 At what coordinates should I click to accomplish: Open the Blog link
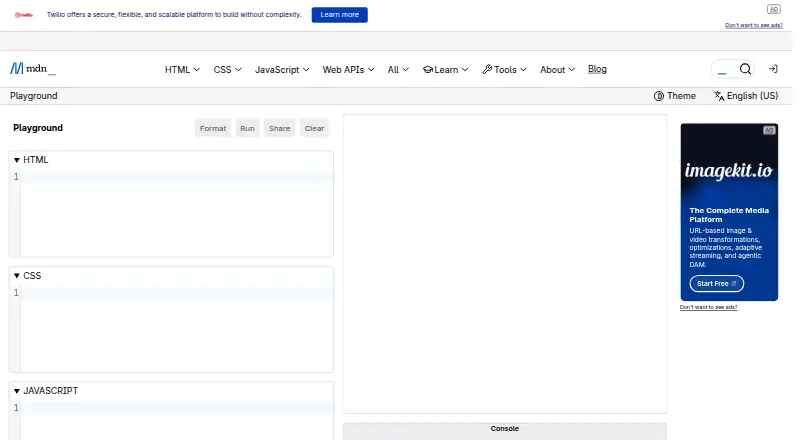[x=597, y=69]
